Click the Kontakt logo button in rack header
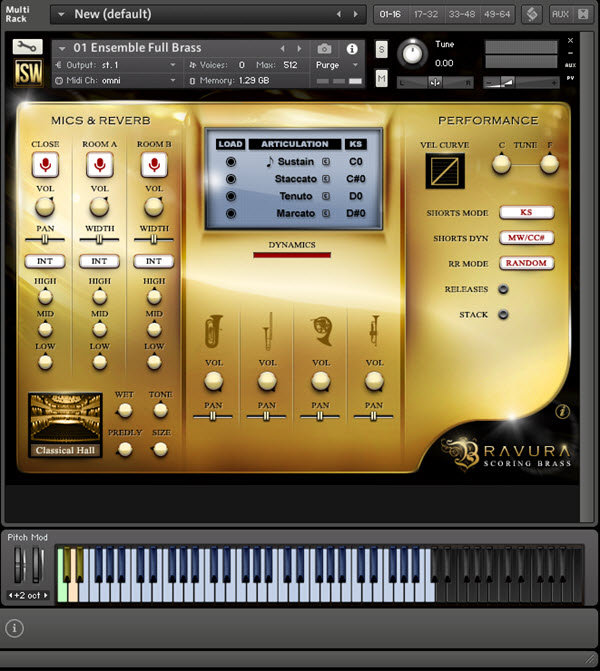Image resolution: width=600 pixels, height=671 pixels. [x=532, y=14]
